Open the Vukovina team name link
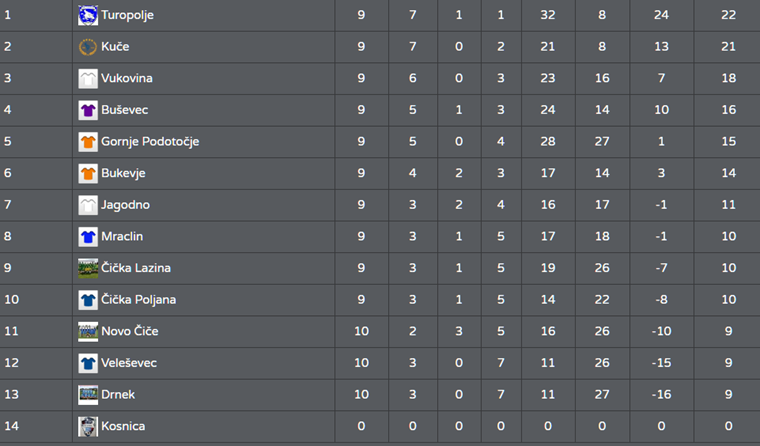This screenshot has height=446, width=760. click(127, 78)
